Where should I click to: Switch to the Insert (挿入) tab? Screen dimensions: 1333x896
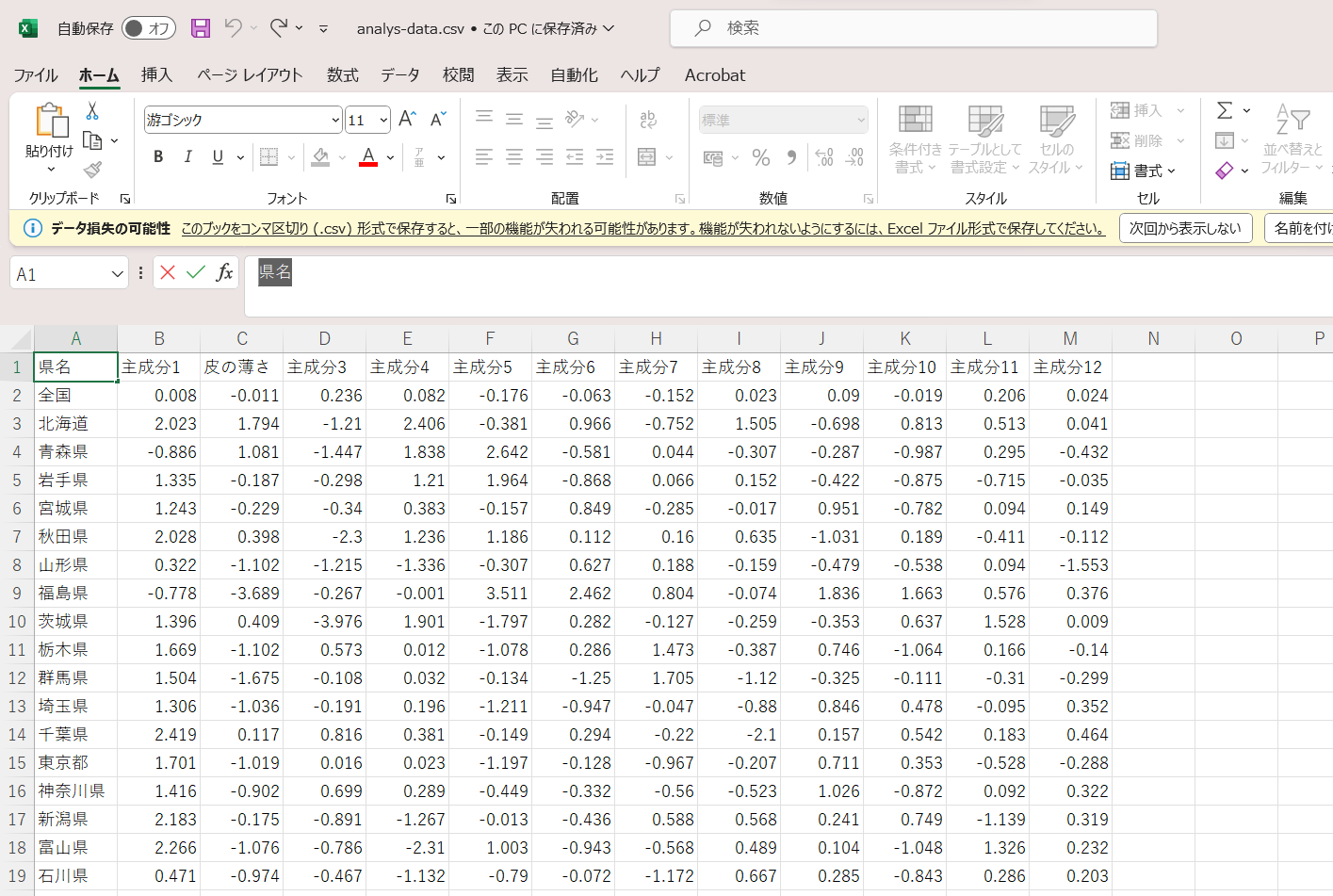pos(156,74)
